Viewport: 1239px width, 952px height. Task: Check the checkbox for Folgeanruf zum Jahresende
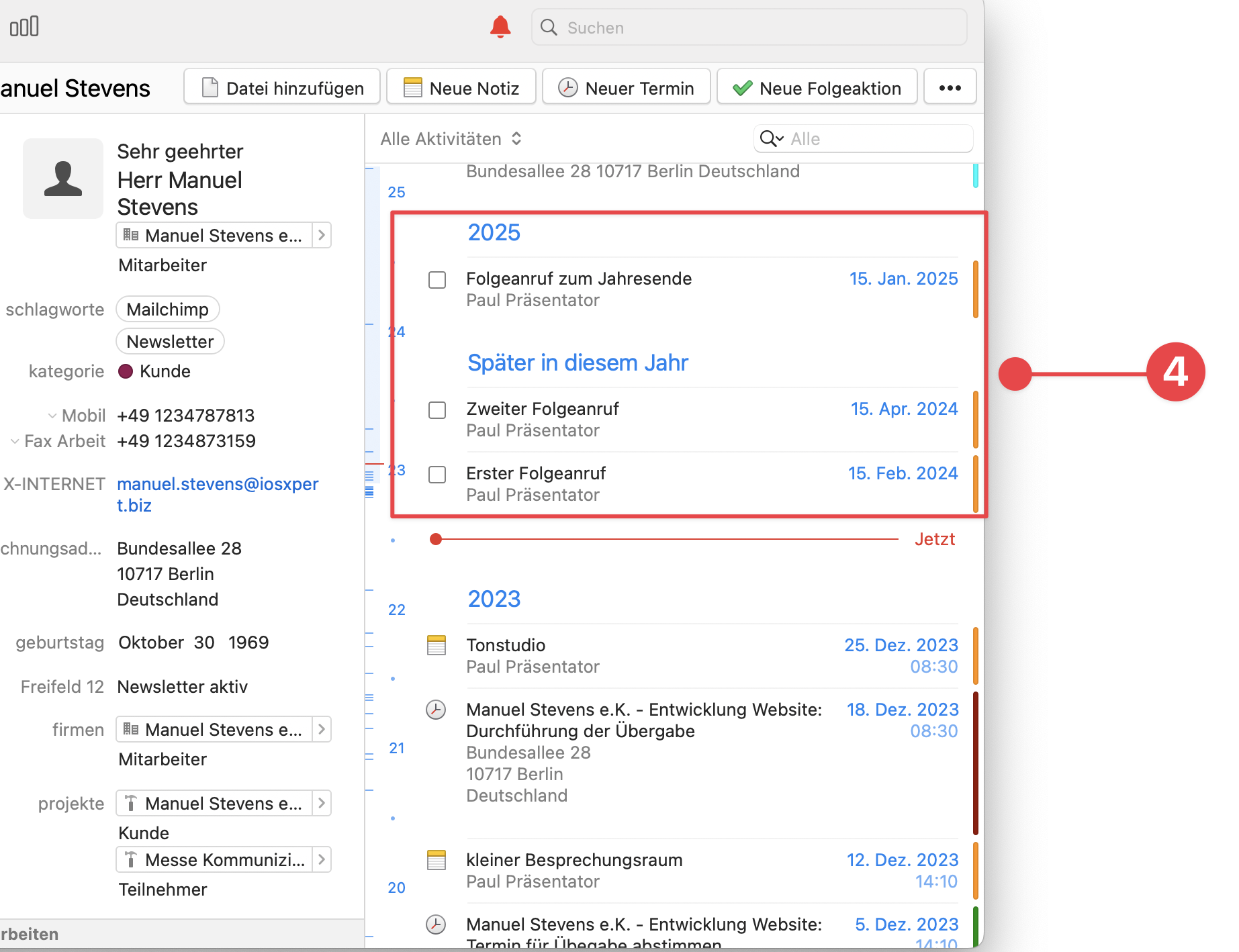pos(437,279)
